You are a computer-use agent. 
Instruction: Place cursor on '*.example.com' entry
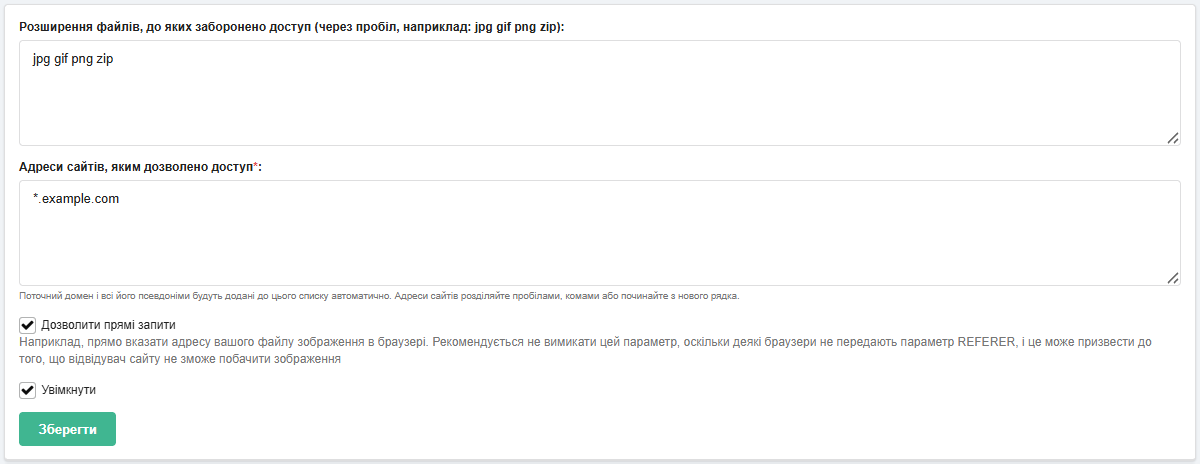(x=76, y=199)
